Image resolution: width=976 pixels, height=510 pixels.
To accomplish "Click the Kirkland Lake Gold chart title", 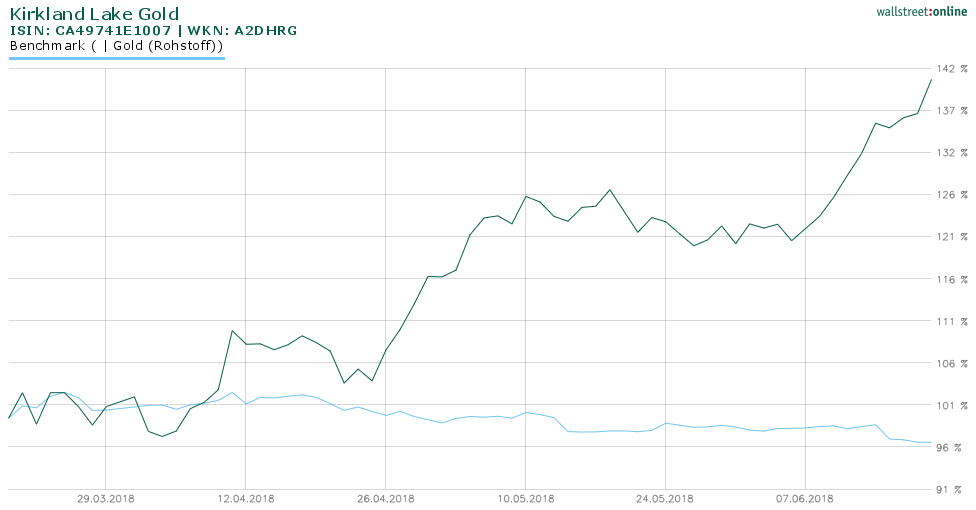I will click(x=94, y=14).
